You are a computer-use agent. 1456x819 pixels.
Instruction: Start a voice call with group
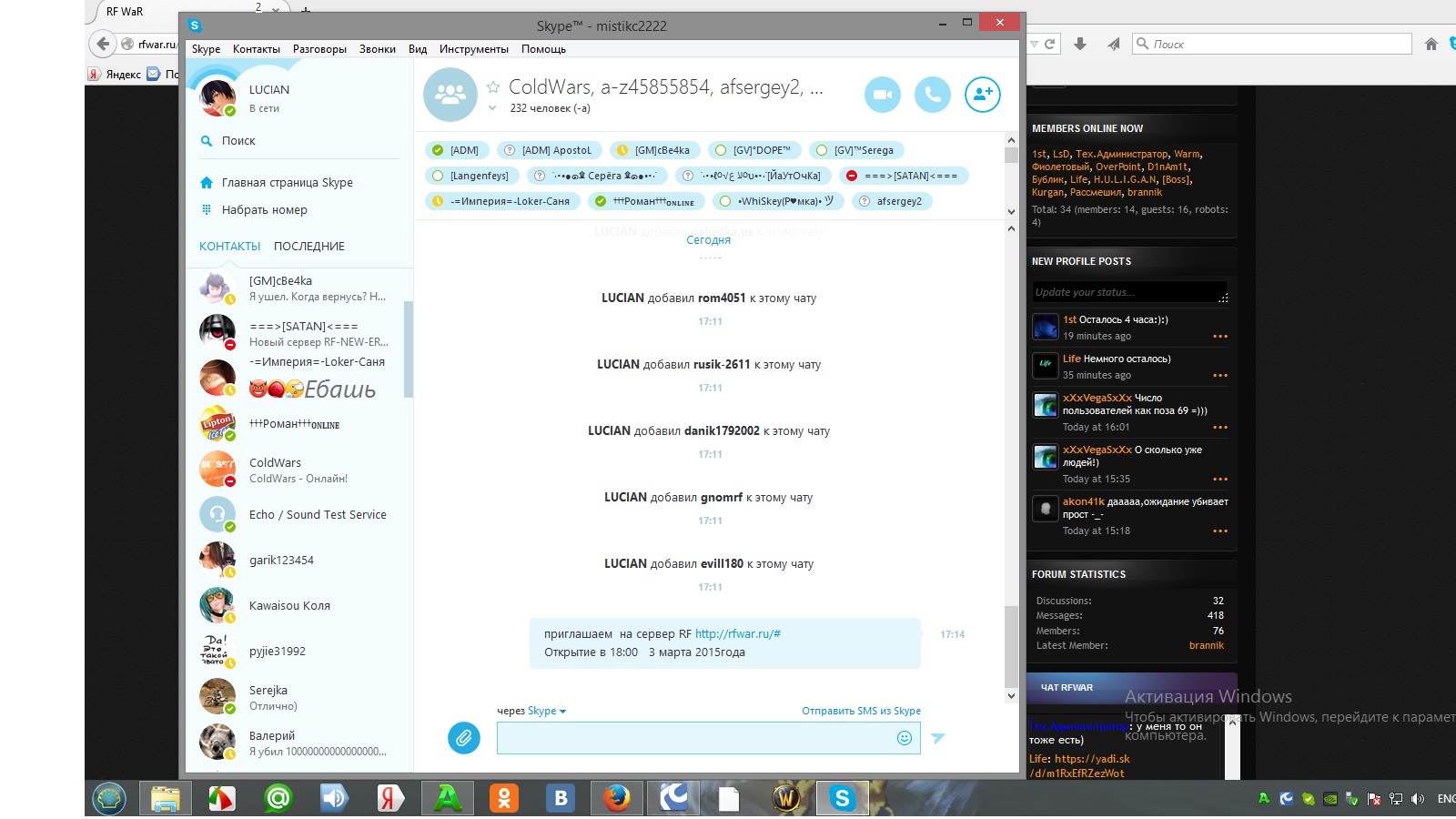pyautogui.click(x=933, y=95)
